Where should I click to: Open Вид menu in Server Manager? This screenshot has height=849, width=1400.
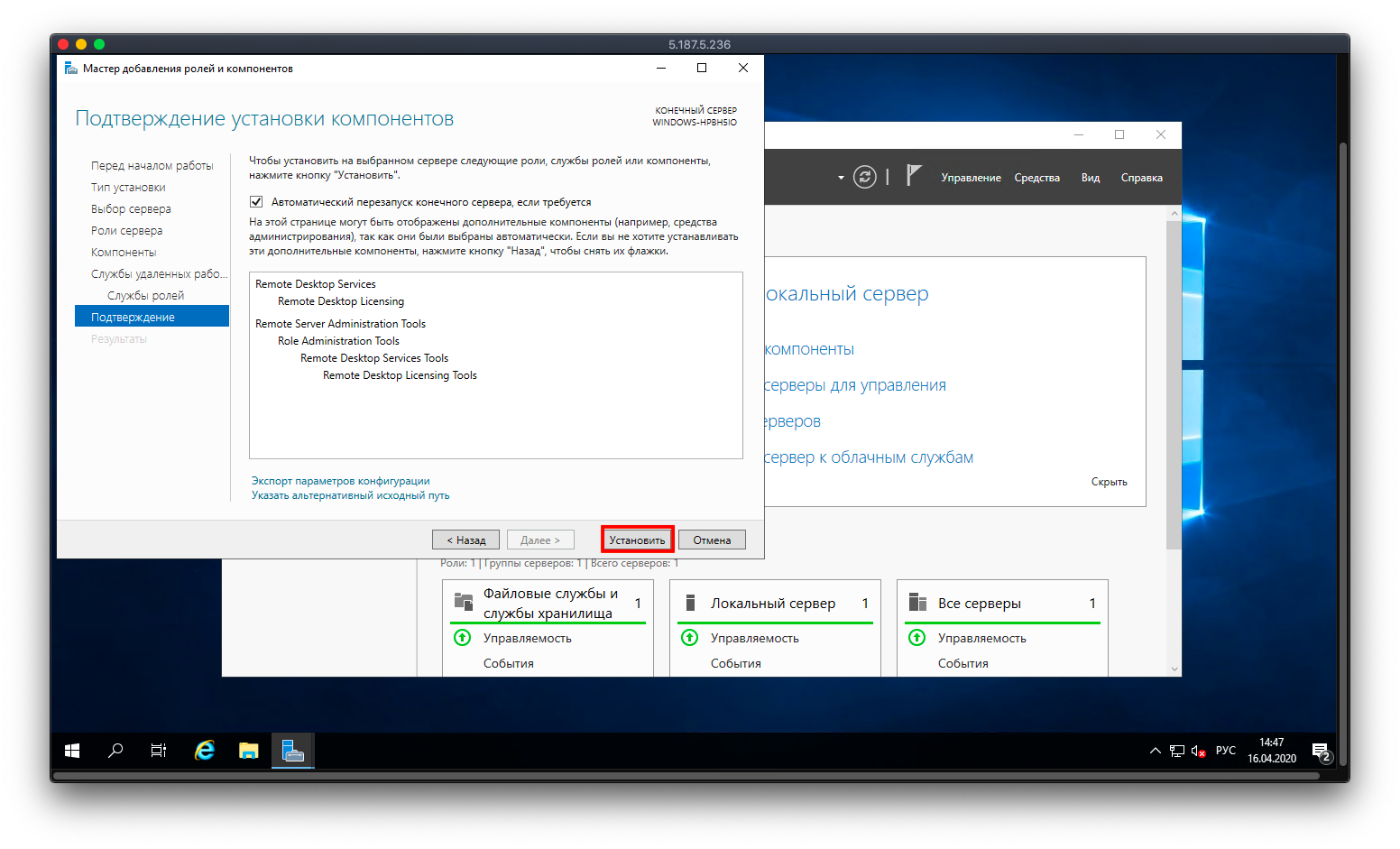[x=1090, y=178]
